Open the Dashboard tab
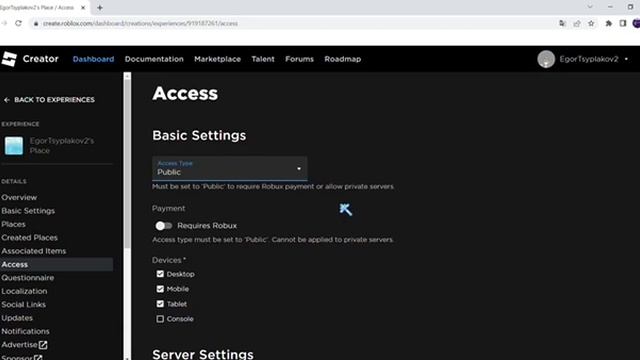Image resolution: width=640 pixels, height=360 pixels. point(93,59)
